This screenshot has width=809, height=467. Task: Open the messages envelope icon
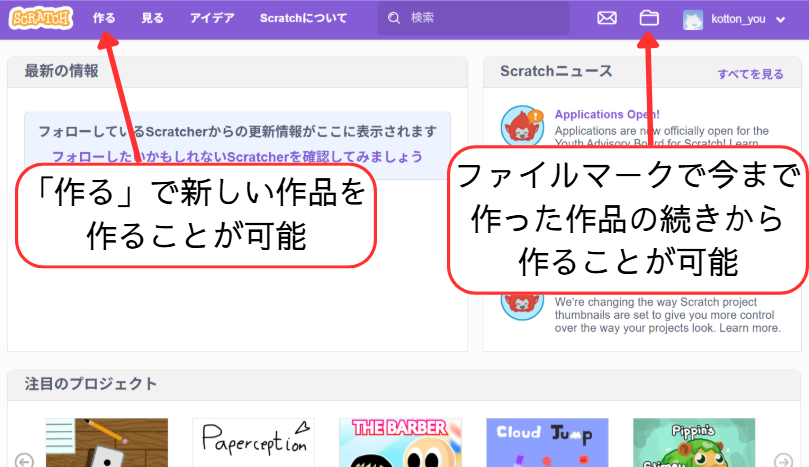[607, 18]
